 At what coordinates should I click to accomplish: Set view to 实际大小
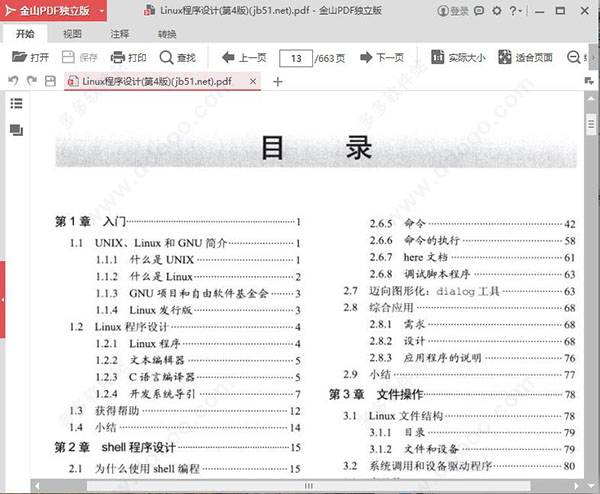(x=458, y=57)
